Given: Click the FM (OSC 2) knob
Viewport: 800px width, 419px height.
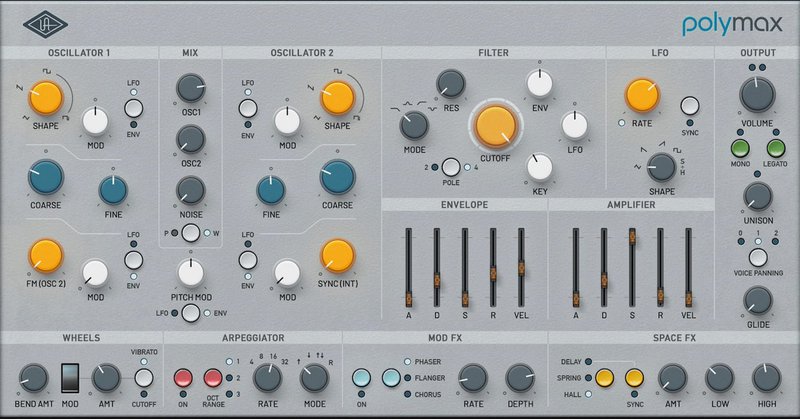Looking at the screenshot, I should (45, 256).
